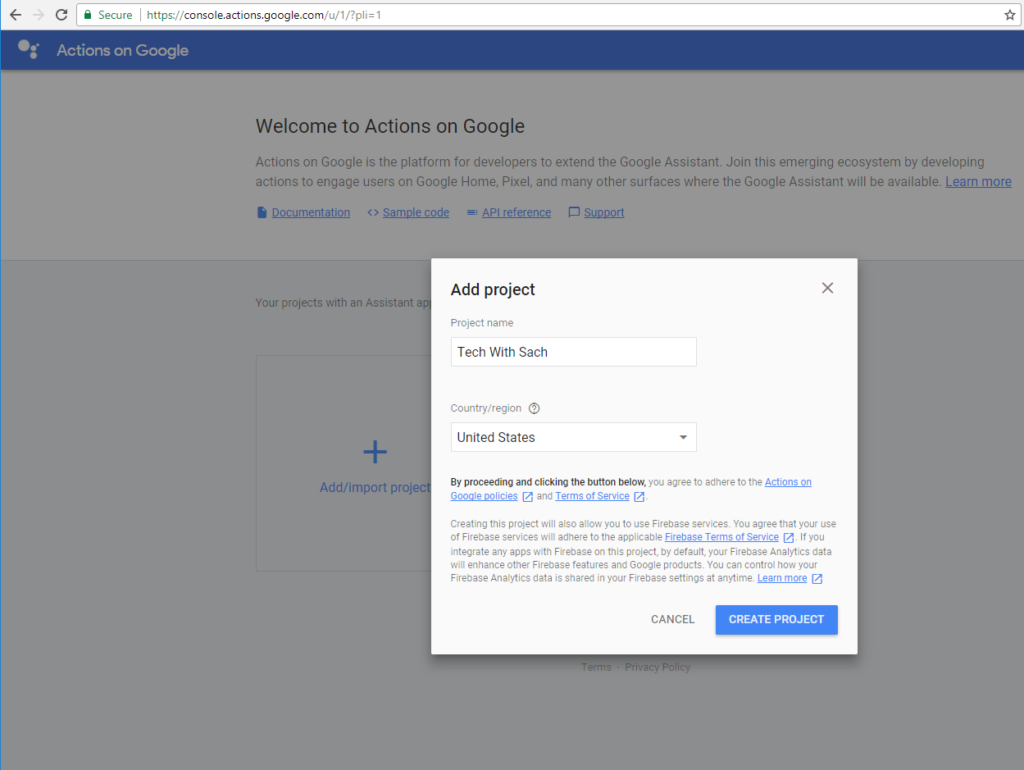Click the Documentation page icon

(x=262, y=212)
